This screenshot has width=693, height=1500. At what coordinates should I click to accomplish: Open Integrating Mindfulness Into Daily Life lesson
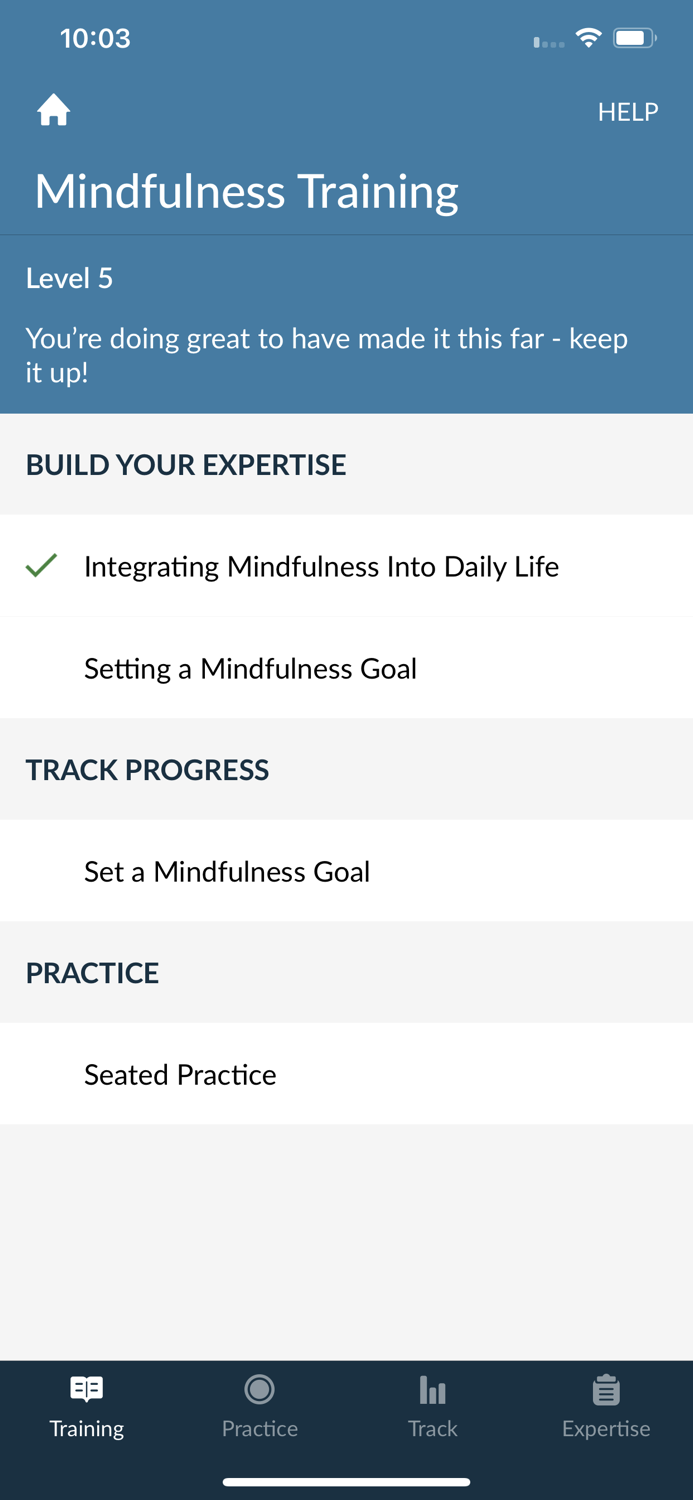click(322, 566)
